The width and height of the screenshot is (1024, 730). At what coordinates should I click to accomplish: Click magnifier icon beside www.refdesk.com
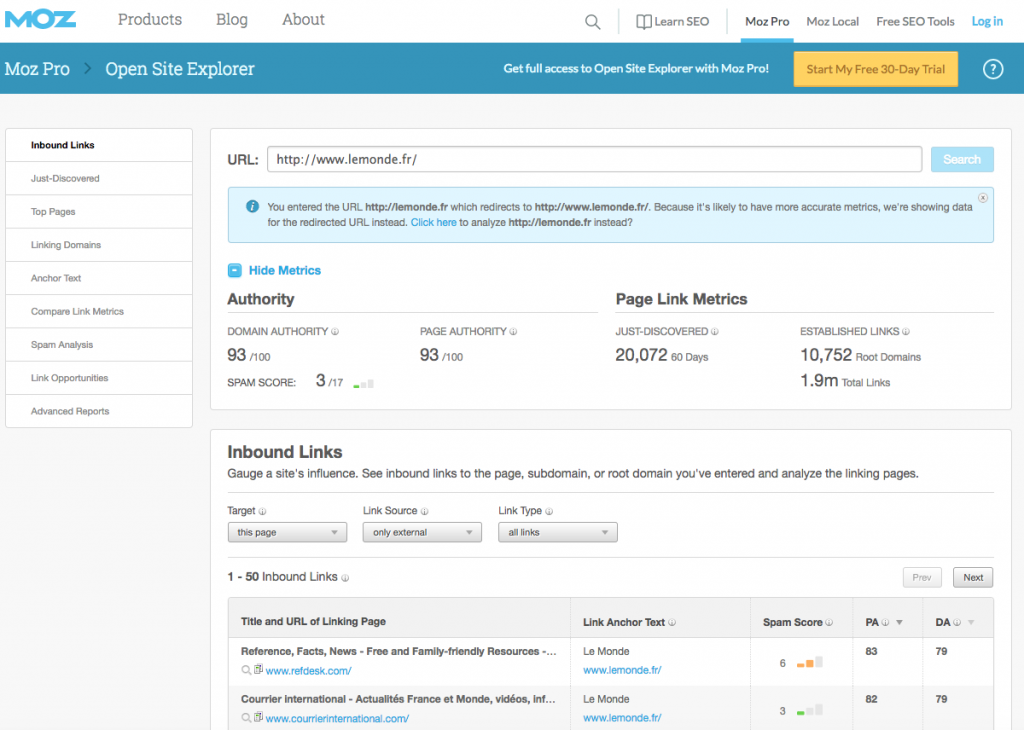coord(246,670)
